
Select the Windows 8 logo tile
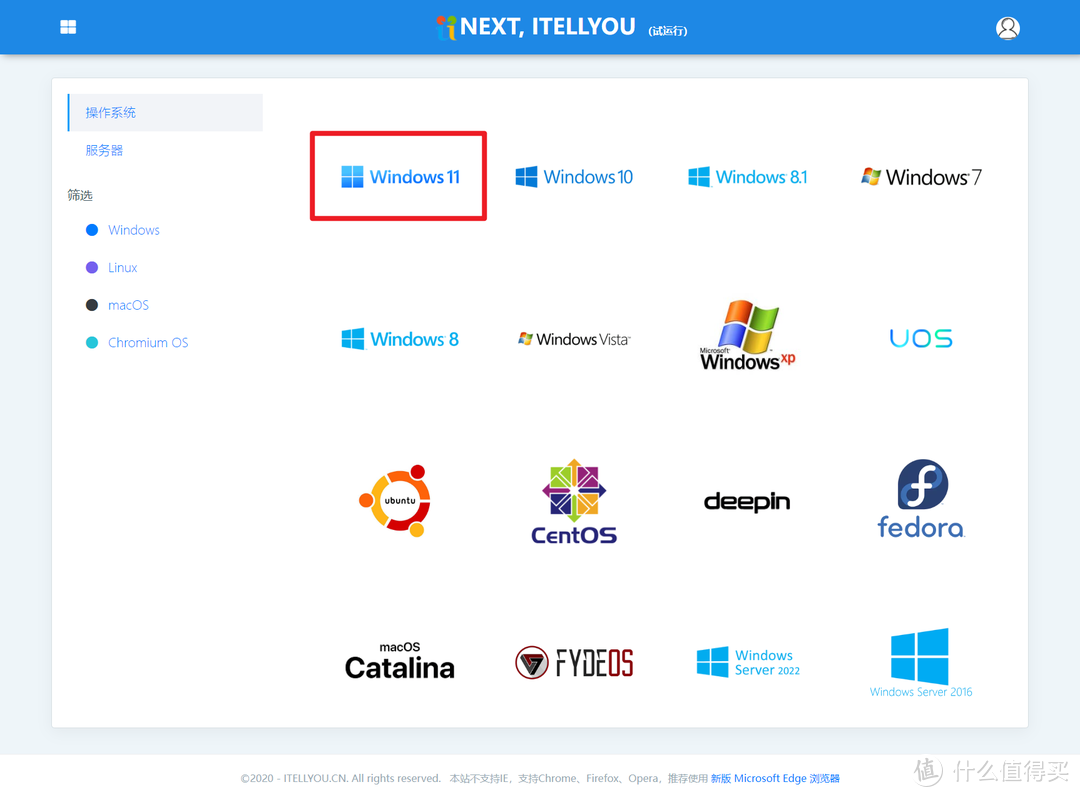tap(400, 339)
